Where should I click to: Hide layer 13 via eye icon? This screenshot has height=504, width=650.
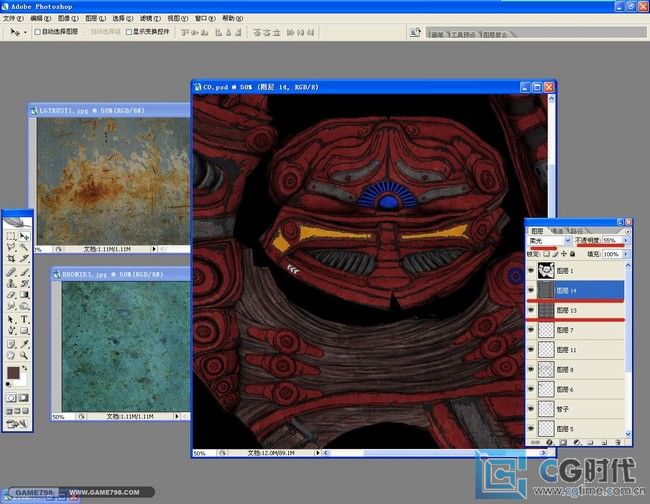(x=531, y=310)
